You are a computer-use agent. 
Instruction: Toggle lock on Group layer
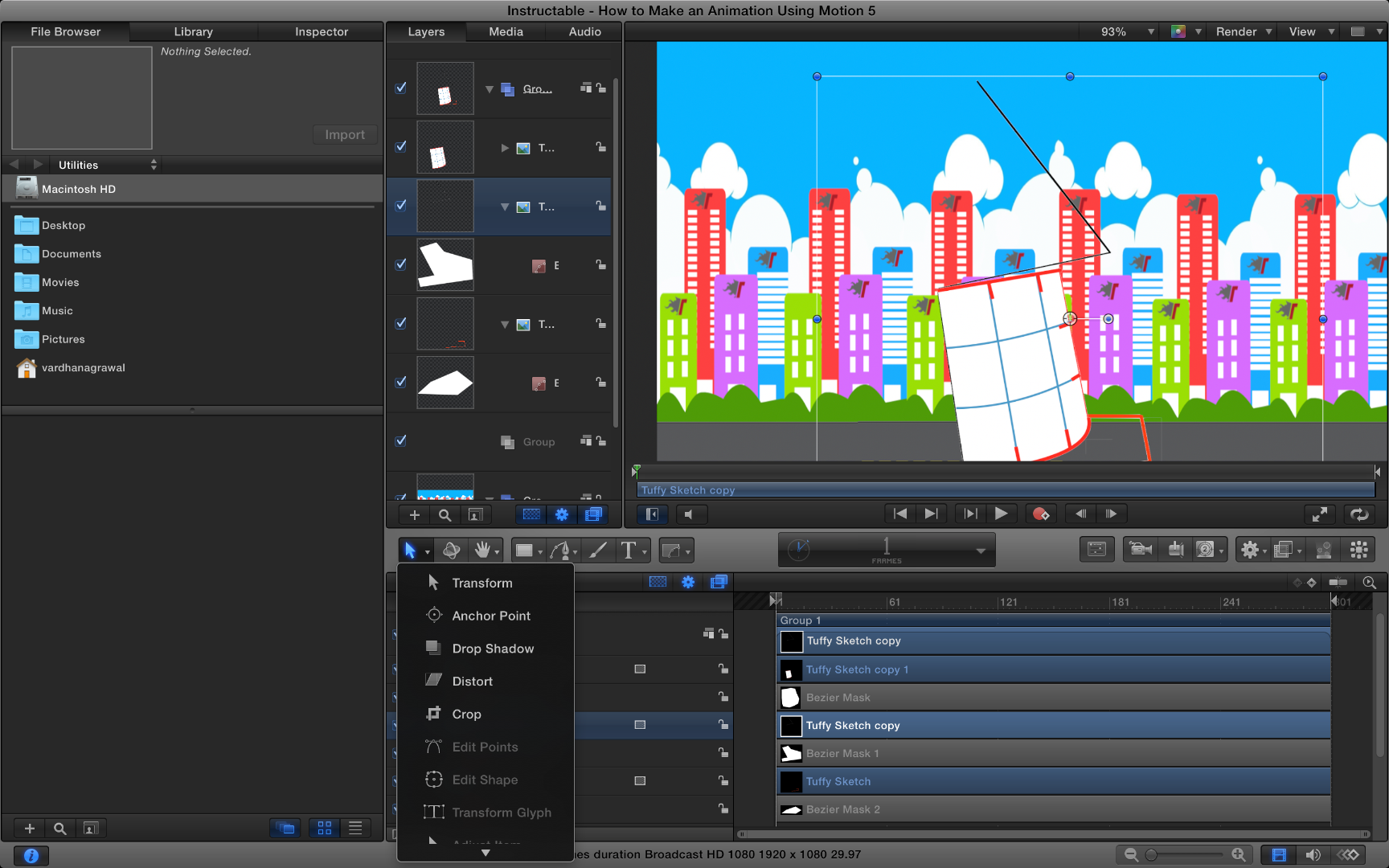601,440
